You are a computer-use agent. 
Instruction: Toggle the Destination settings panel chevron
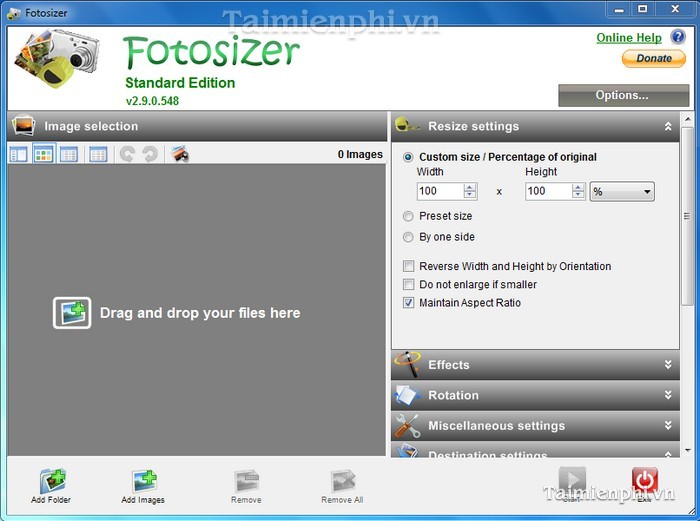click(668, 454)
